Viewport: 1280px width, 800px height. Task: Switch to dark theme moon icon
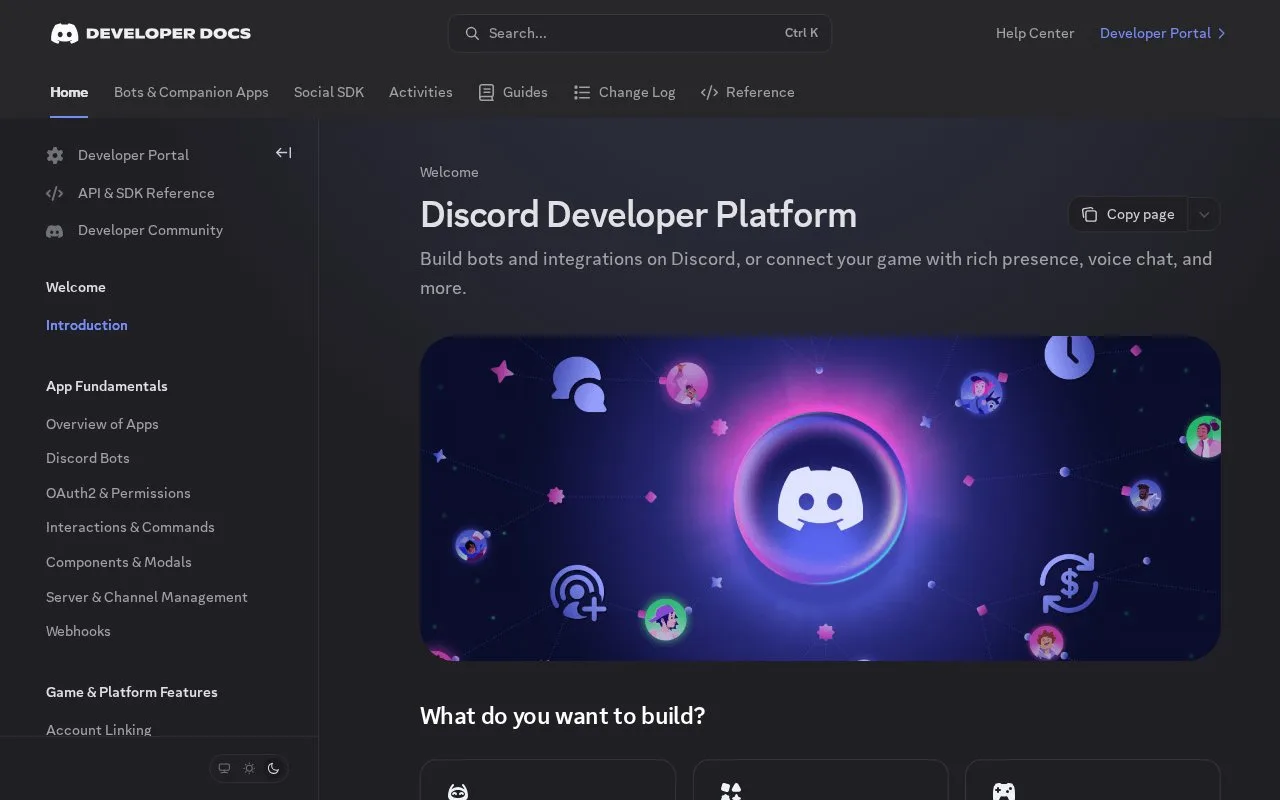pos(273,768)
